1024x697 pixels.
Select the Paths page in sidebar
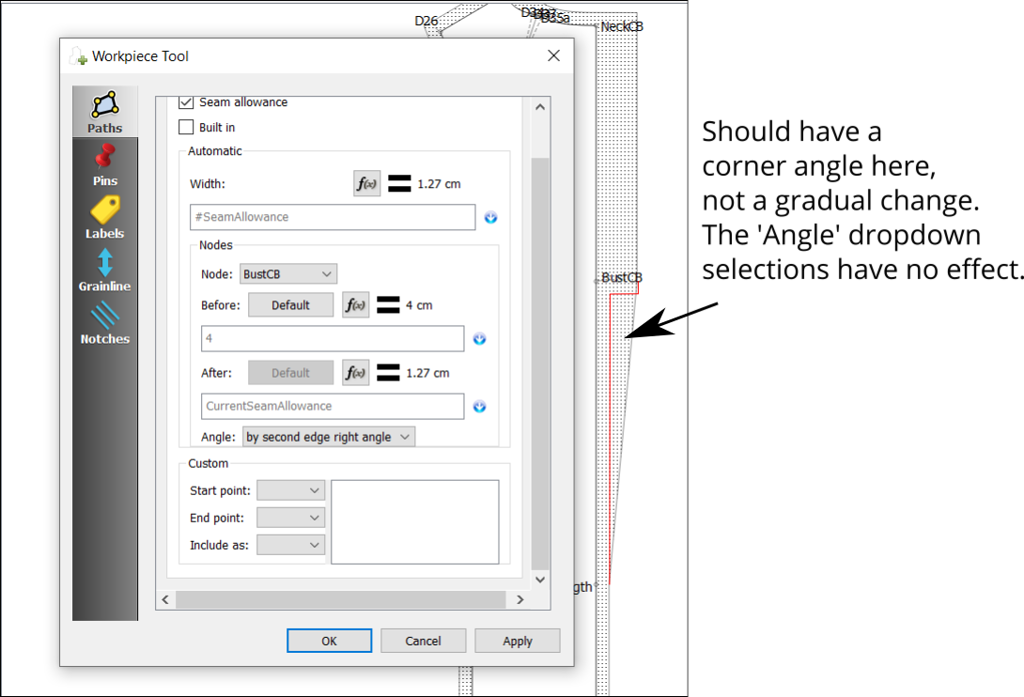click(104, 112)
